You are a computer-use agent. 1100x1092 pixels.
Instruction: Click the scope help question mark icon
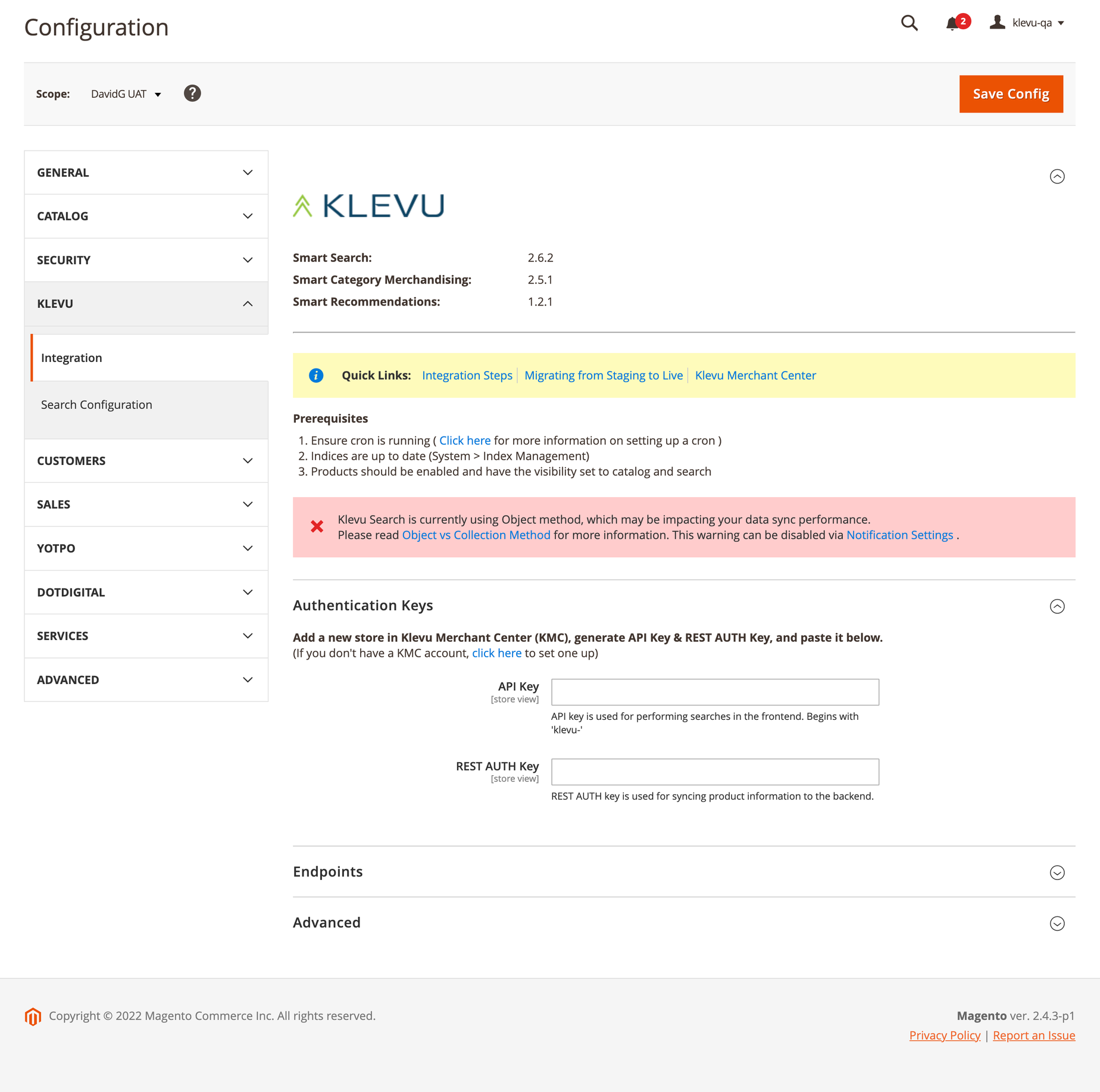[x=192, y=93]
